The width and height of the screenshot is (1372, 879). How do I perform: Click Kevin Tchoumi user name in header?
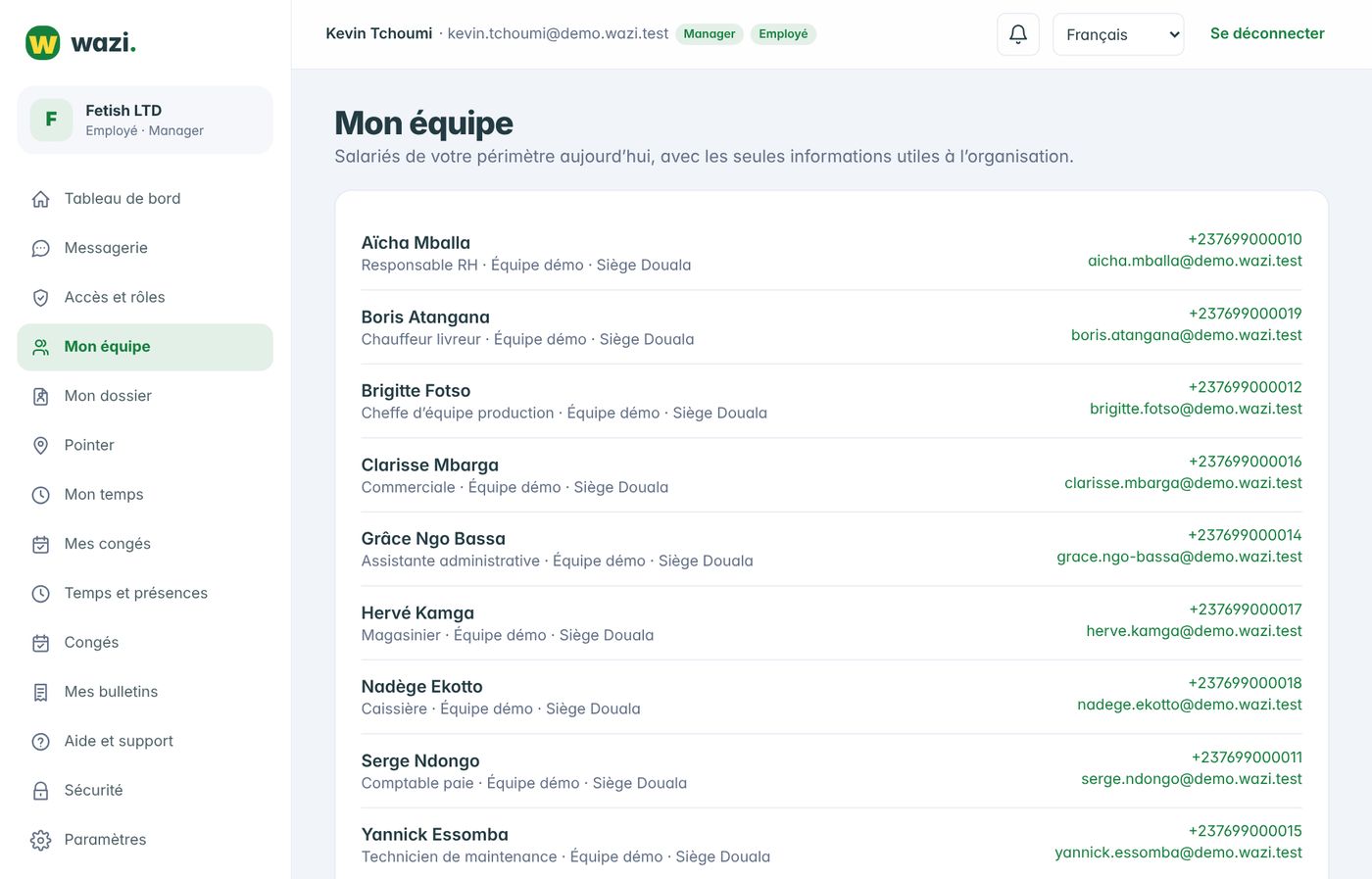[x=379, y=33]
